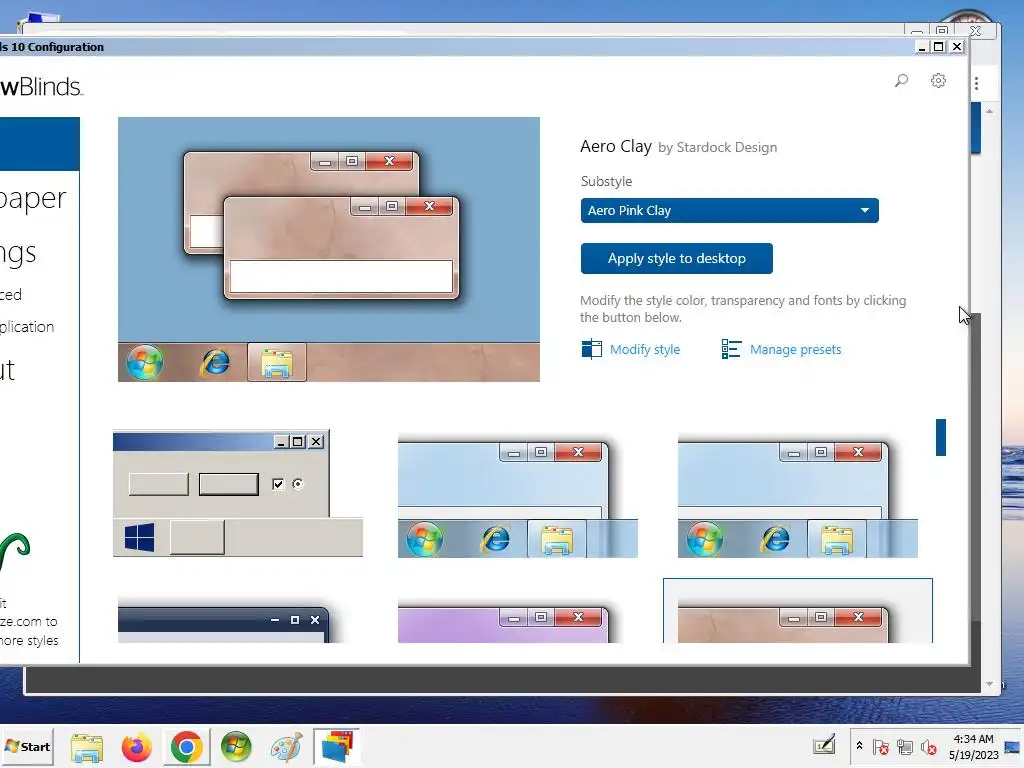
Task: Click the muted volume tray icon
Action: (928, 746)
